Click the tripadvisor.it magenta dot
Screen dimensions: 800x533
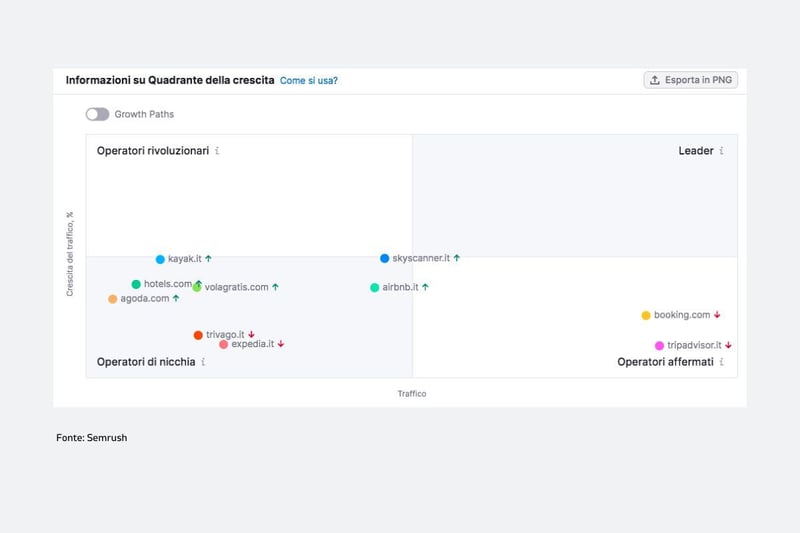pos(659,346)
